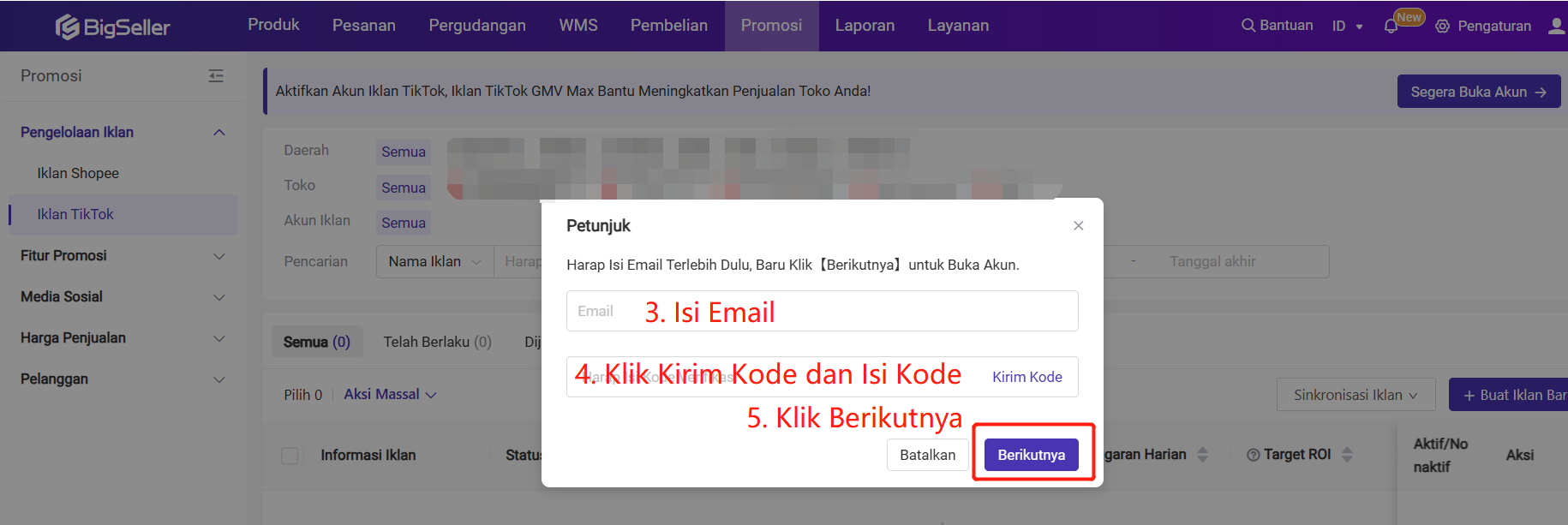Viewport: 1568px width, 525px height.
Task: Tick the select-all checkbox beside Informasi Iklan
Action: pyautogui.click(x=290, y=456)
